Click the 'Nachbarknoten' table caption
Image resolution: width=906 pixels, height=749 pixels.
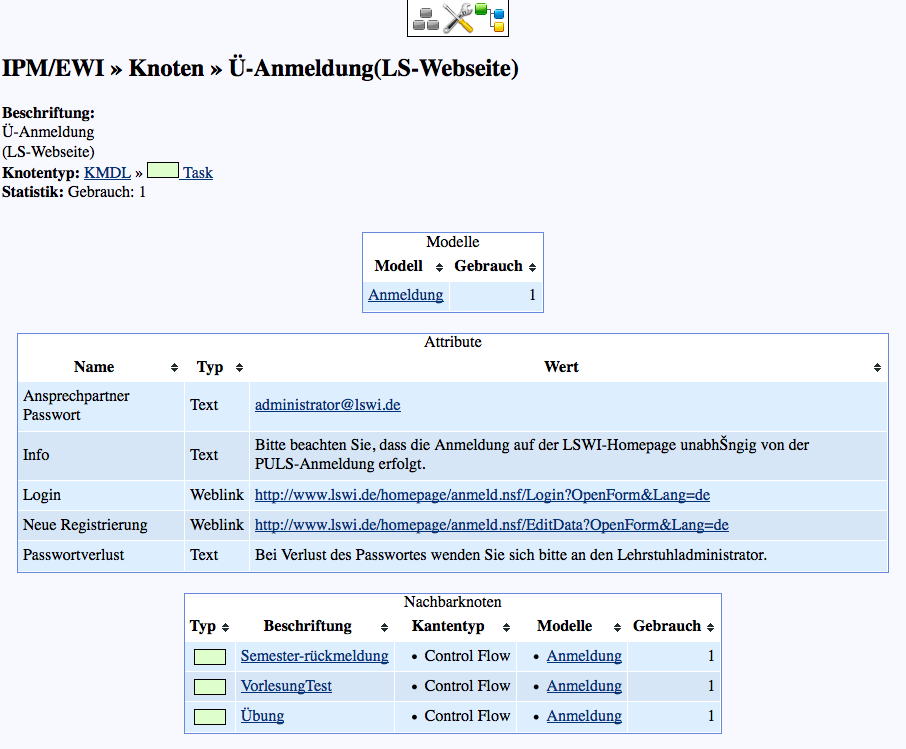(x=452, y=602)
